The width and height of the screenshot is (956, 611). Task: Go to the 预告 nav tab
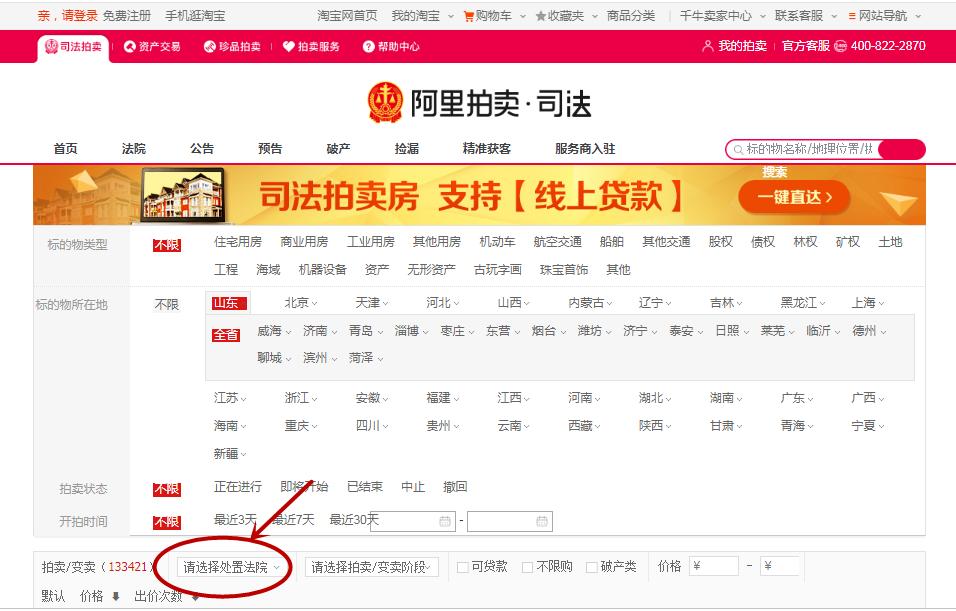270,149
